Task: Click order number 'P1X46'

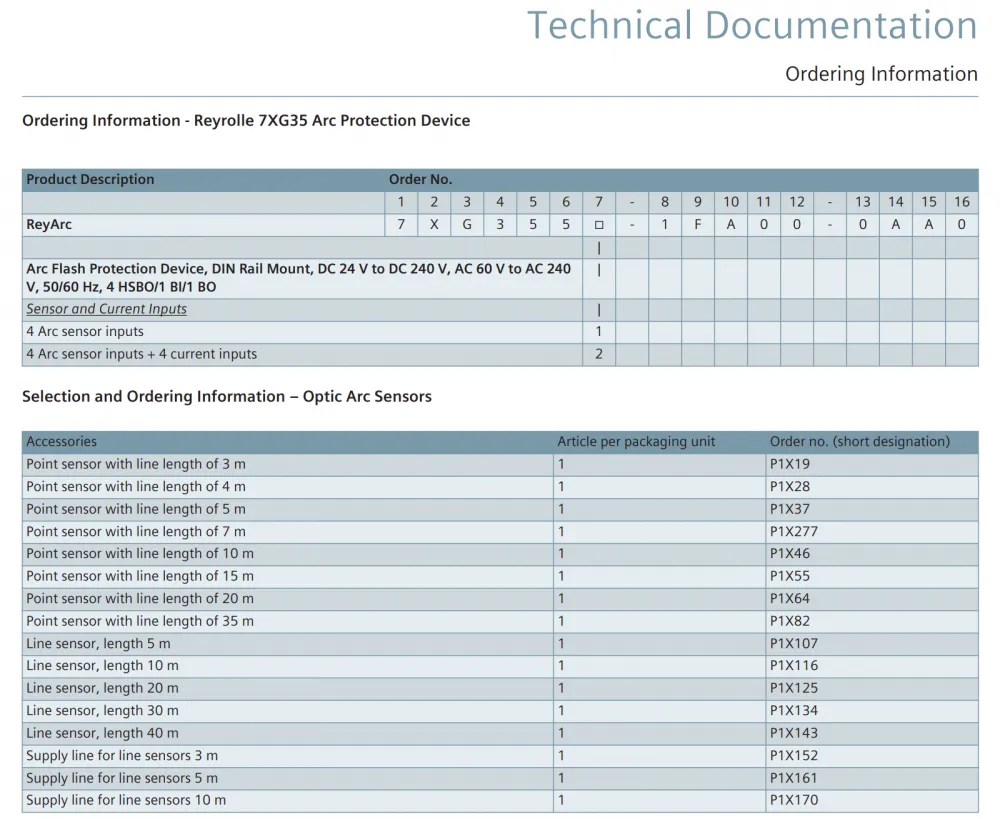Action: 790,554
